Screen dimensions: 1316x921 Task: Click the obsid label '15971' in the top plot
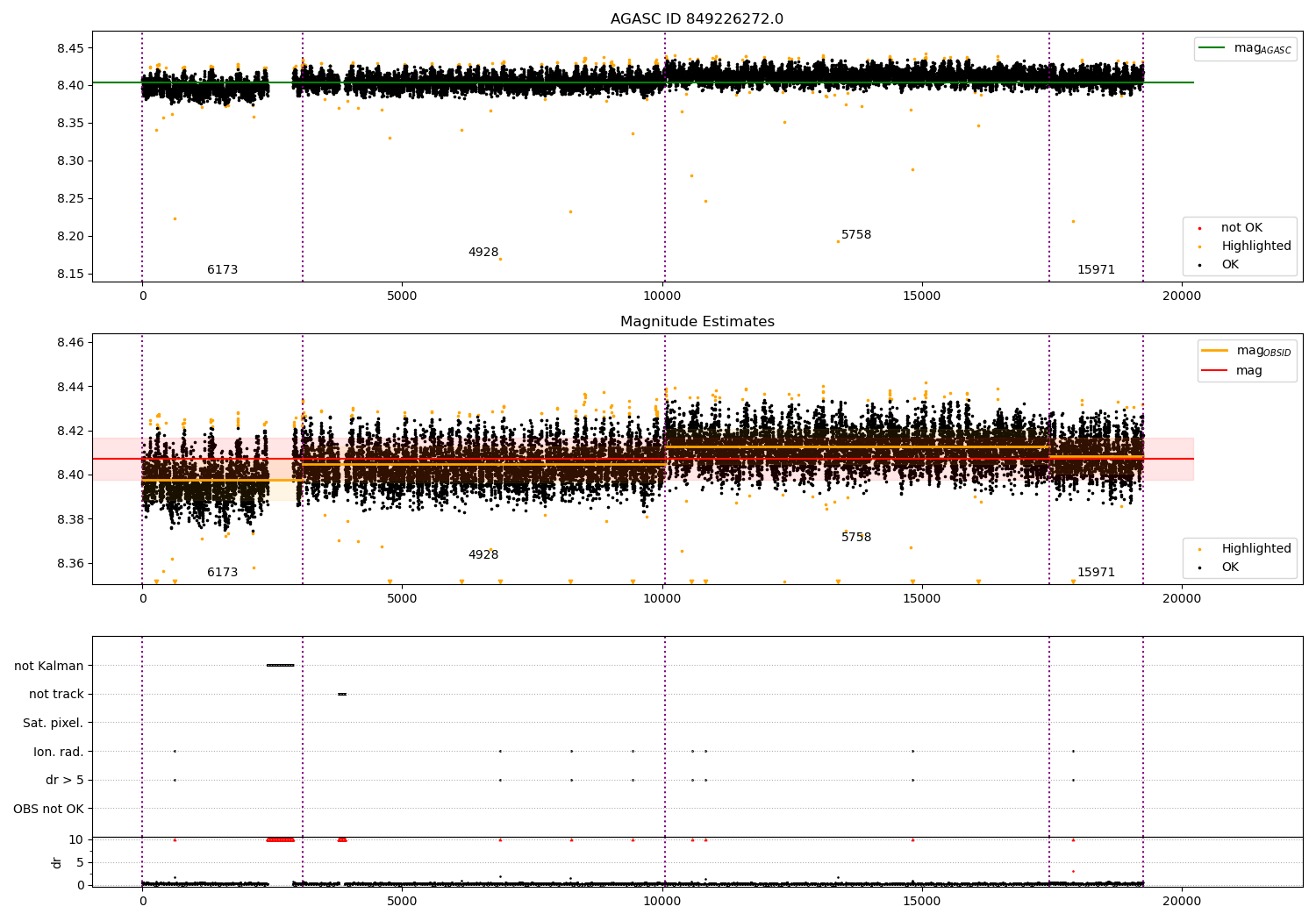tap(1096, 270)
